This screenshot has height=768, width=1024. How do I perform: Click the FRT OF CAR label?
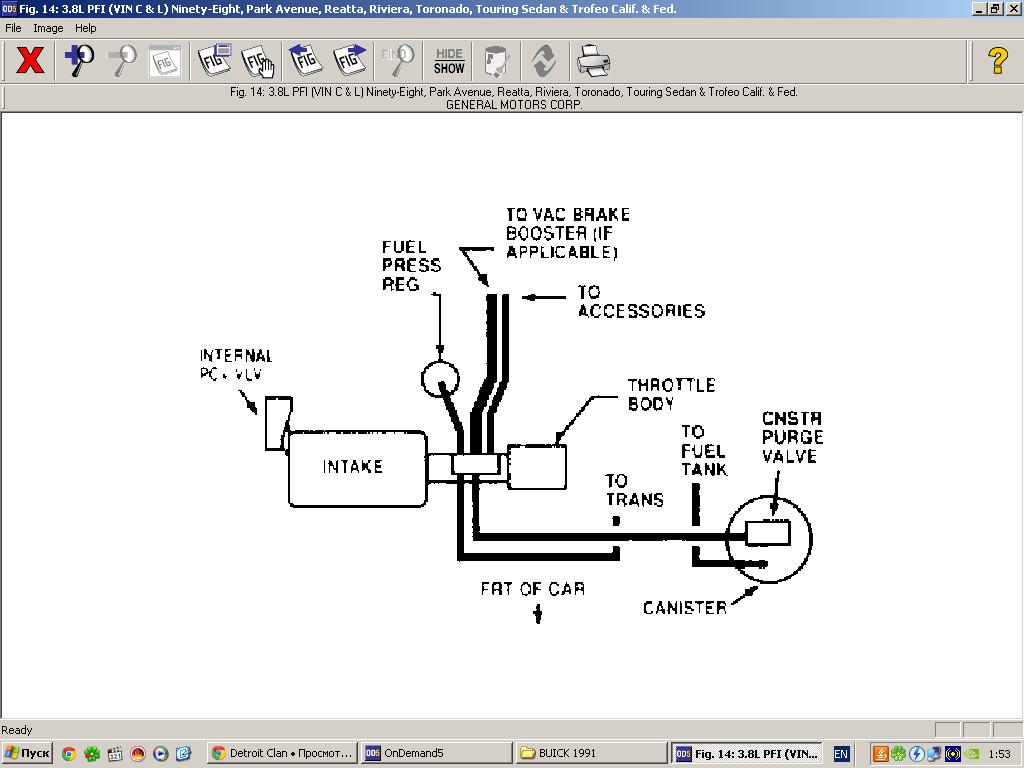[533, 589]
